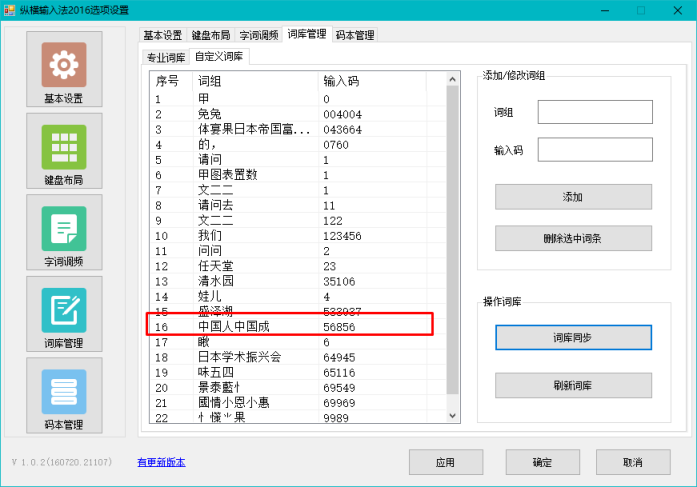
Task: Switch to the 专业词库 sub-tab
Action: (x=166, y=57)
